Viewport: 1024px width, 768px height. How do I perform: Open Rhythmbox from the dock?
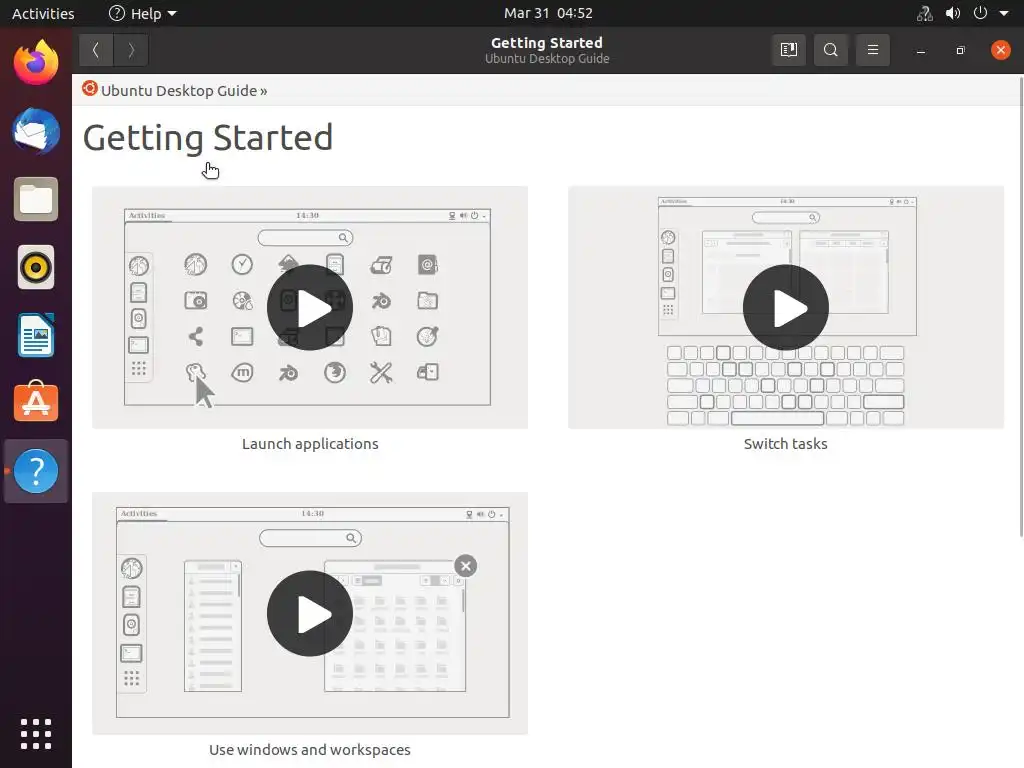[36, 267]
